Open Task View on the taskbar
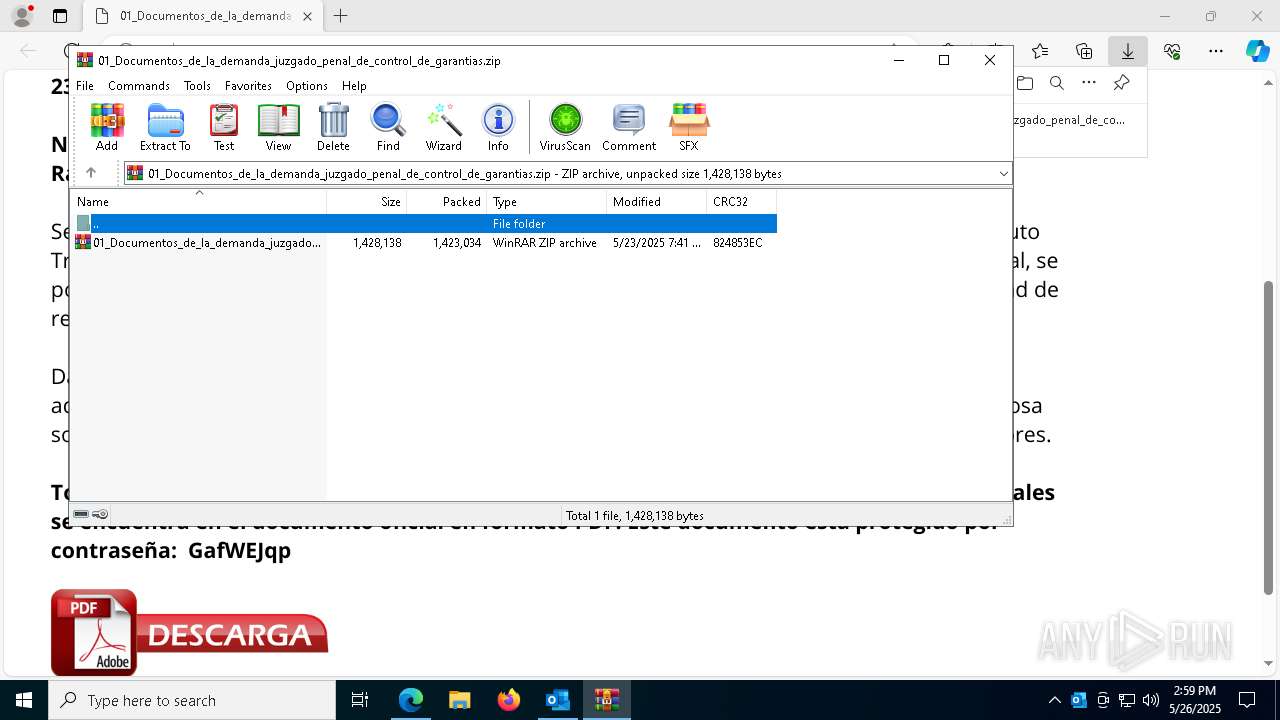Viewport: 1280px width, 720px height. [360, 700]
